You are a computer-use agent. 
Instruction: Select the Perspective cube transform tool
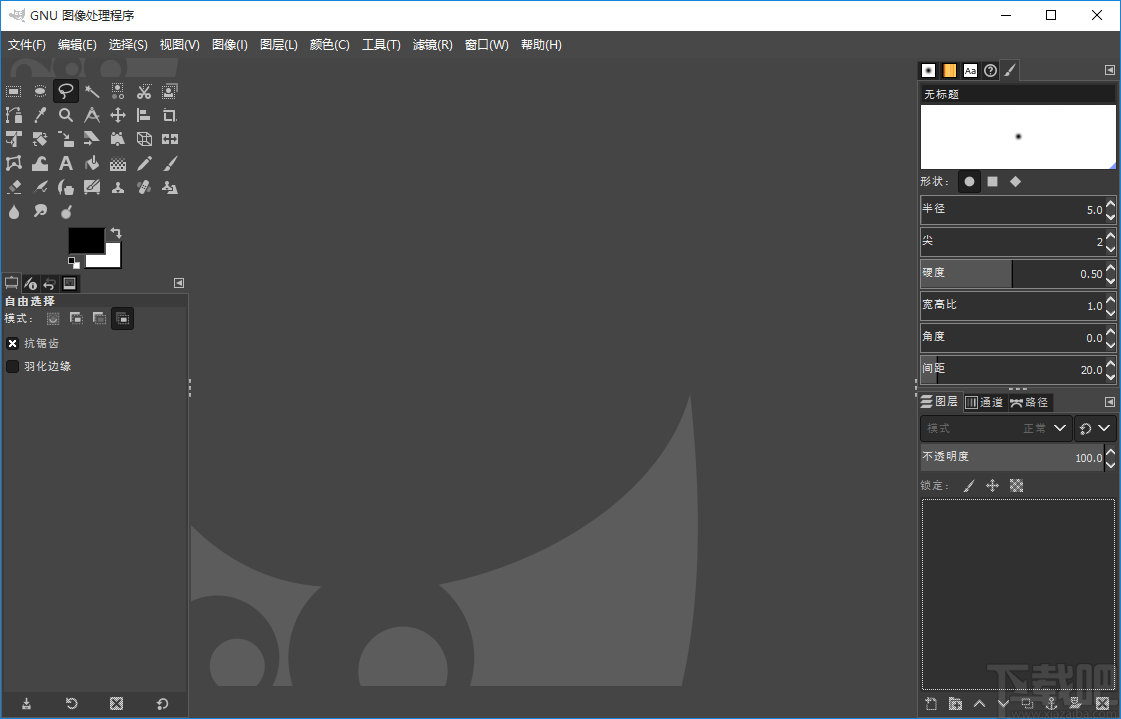tap(144, 139)
